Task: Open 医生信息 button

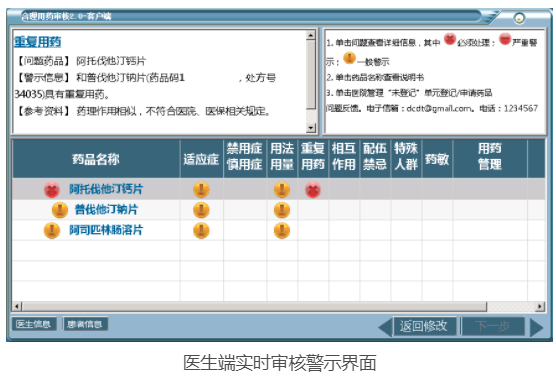Action: click(x=34, y=324)
